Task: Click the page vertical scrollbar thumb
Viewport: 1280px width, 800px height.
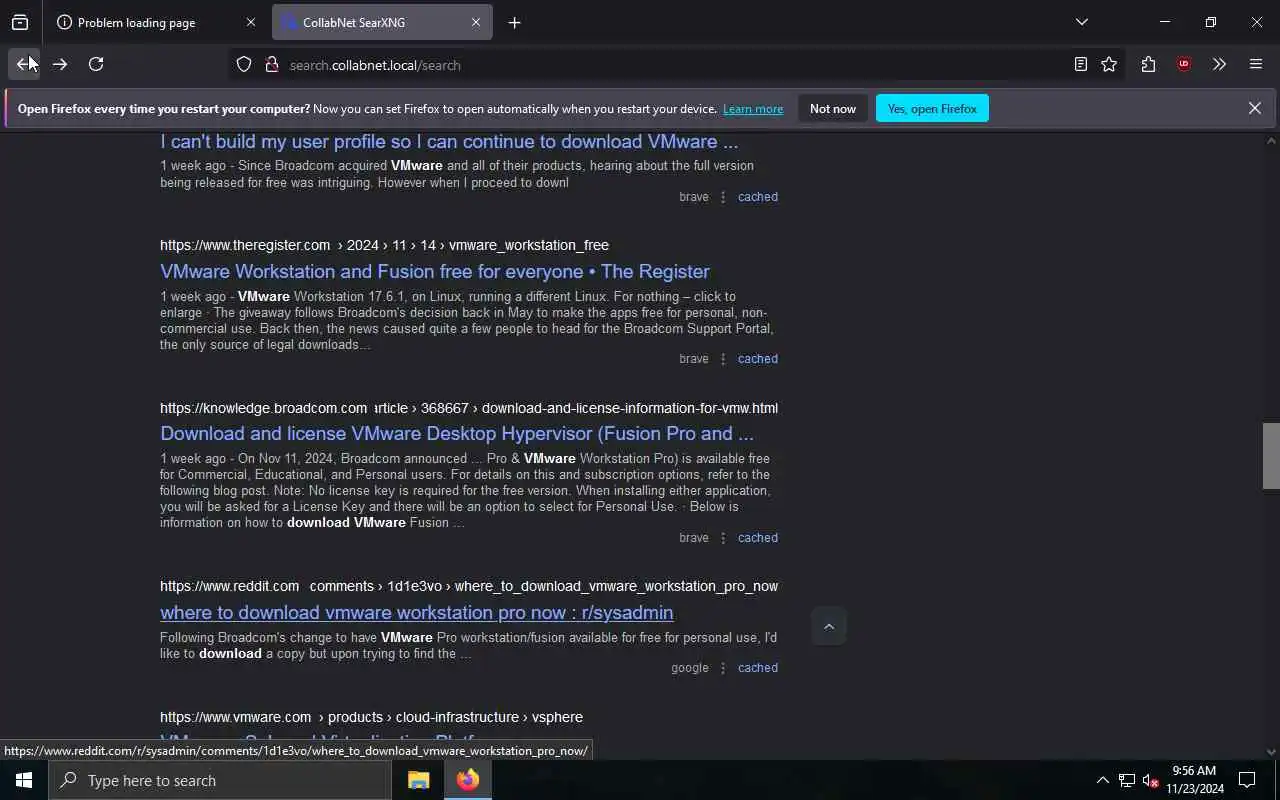Action: [1271, 456]
